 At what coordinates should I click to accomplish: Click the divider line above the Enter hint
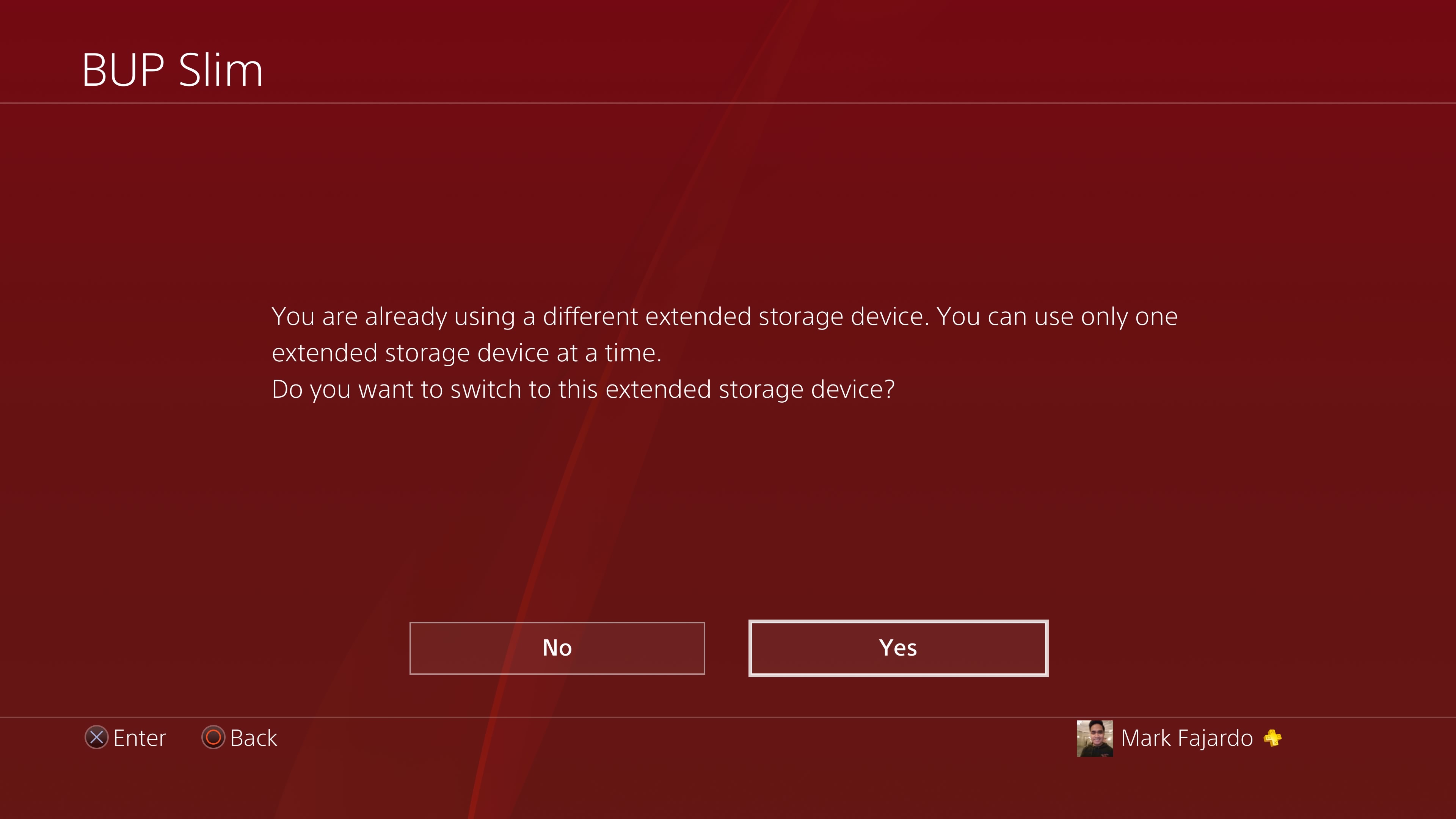coord(728,717)
